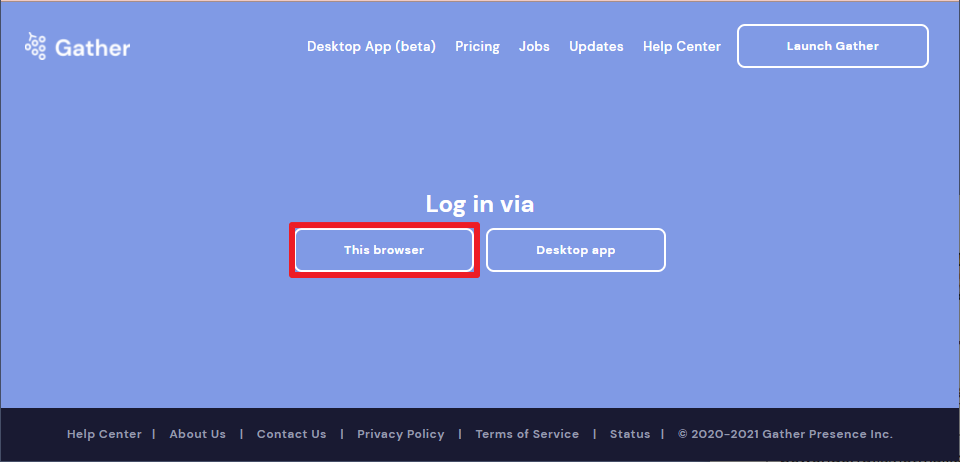
Task: Open the Jobs page
Action: (x=534, y=47)
